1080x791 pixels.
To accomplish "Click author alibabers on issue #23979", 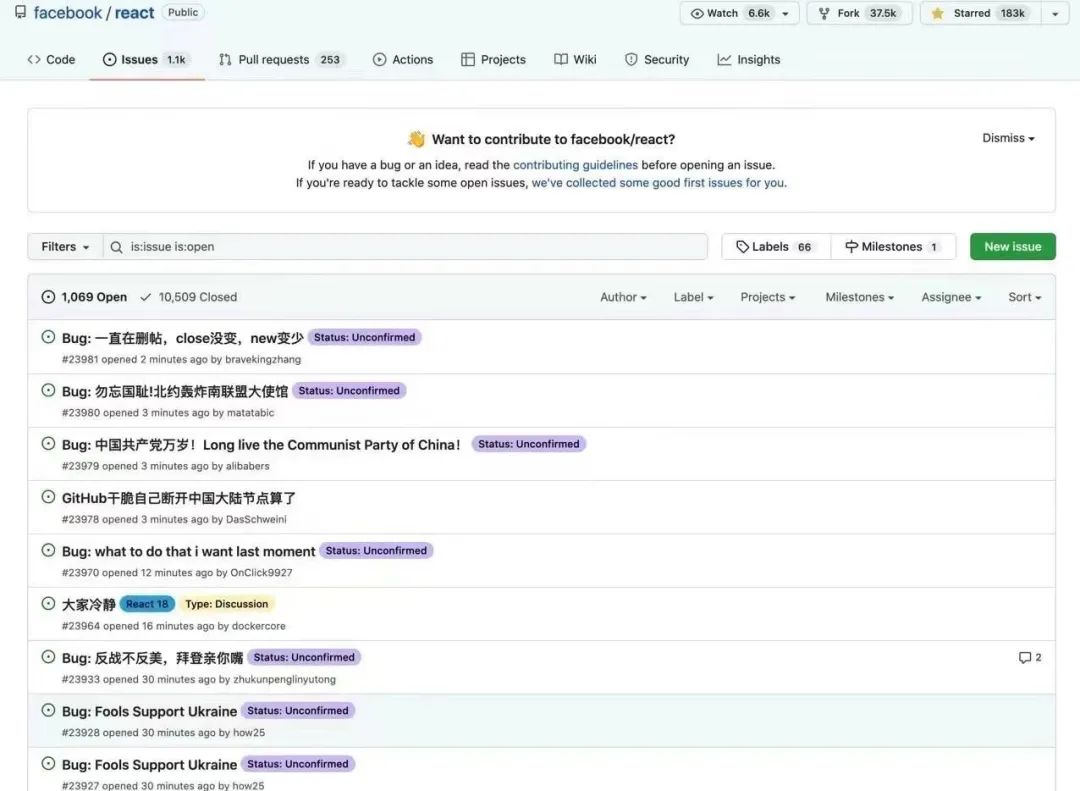I will (x=248, y=466).
